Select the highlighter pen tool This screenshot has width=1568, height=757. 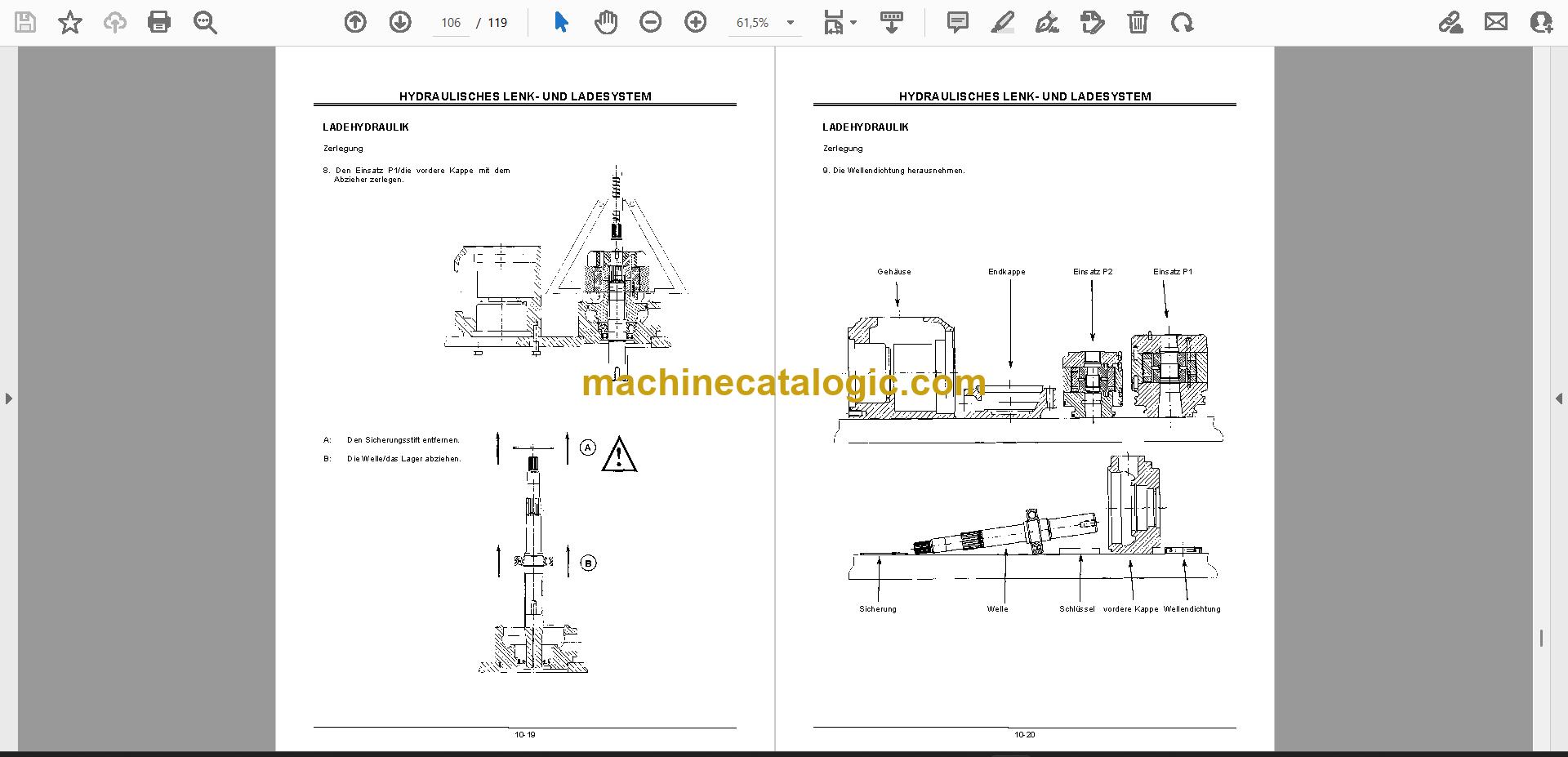(1003, 22)
